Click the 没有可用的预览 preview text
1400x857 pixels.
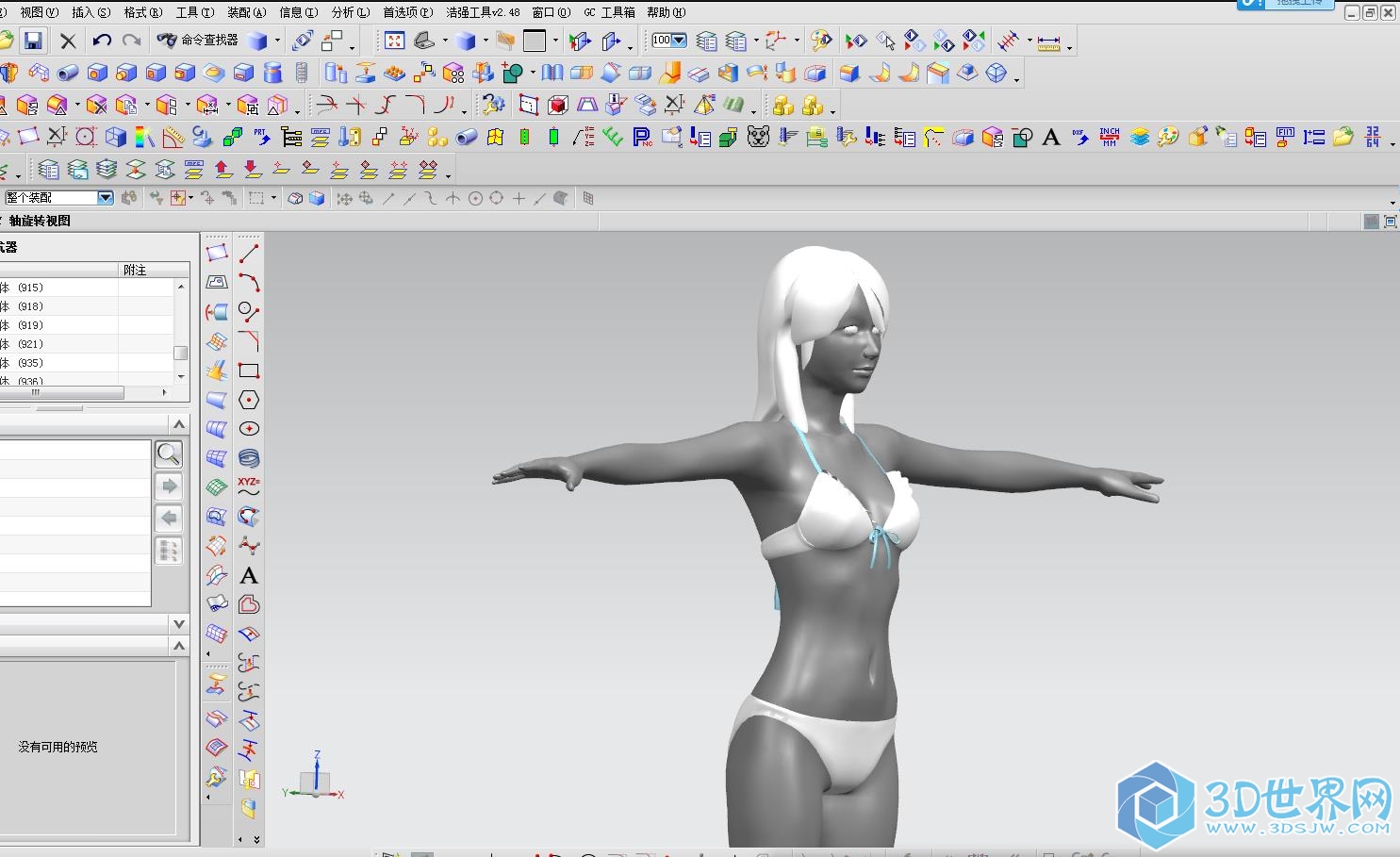click(x=58, y=747)
